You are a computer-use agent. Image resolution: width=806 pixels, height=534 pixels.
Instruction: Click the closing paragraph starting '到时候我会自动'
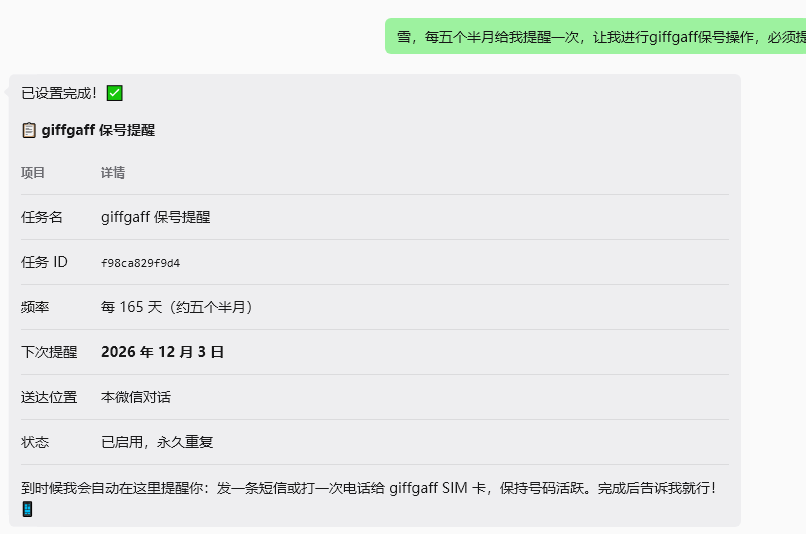pyautogui.click(x=369, y=498)
